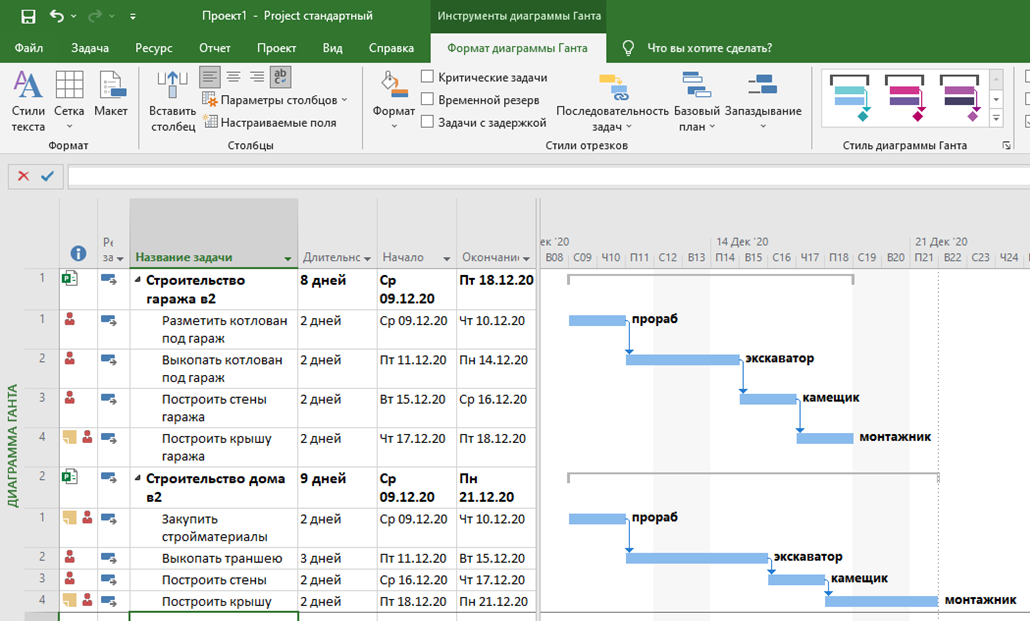Screen dimensions: 1030x621
Task: Align column text right
Action: click(257, 77)
